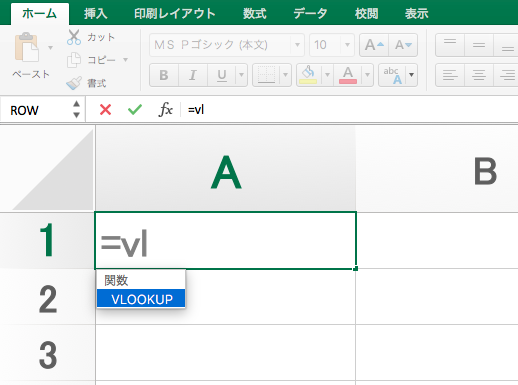
Task: Select row 3 header
Action: coord(47,353)
